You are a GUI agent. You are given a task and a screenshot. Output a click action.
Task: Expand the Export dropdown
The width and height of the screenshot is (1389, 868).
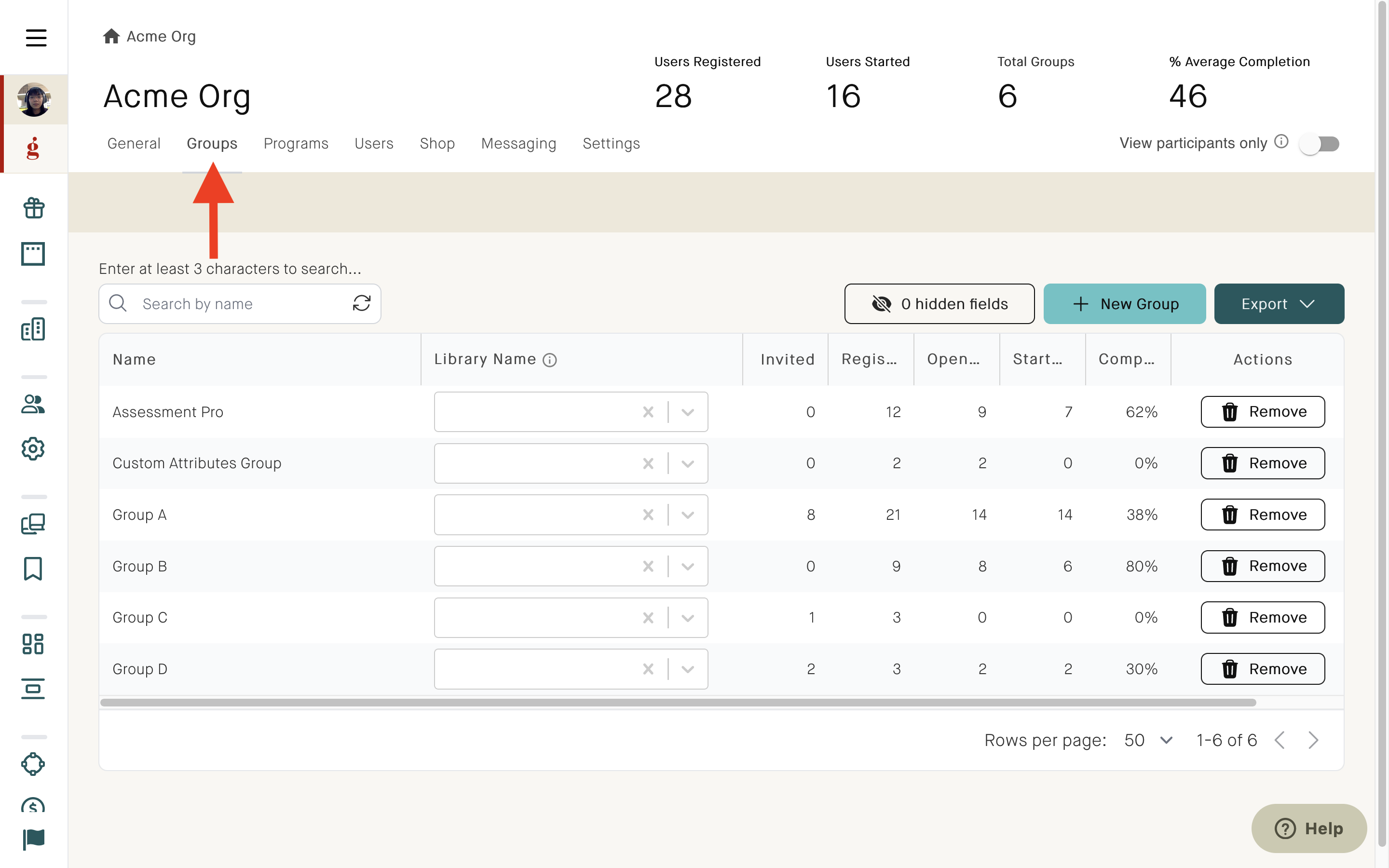click(x=1279, y=304)
